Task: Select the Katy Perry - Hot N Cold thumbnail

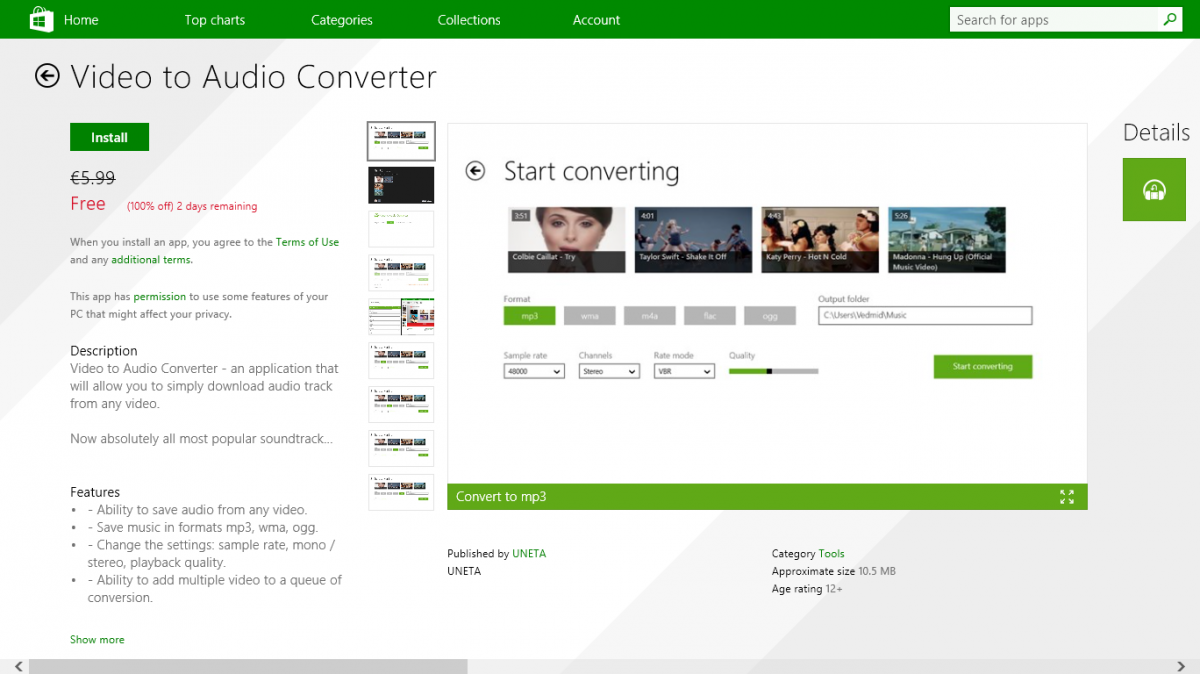Action: (x=820, y=240)
